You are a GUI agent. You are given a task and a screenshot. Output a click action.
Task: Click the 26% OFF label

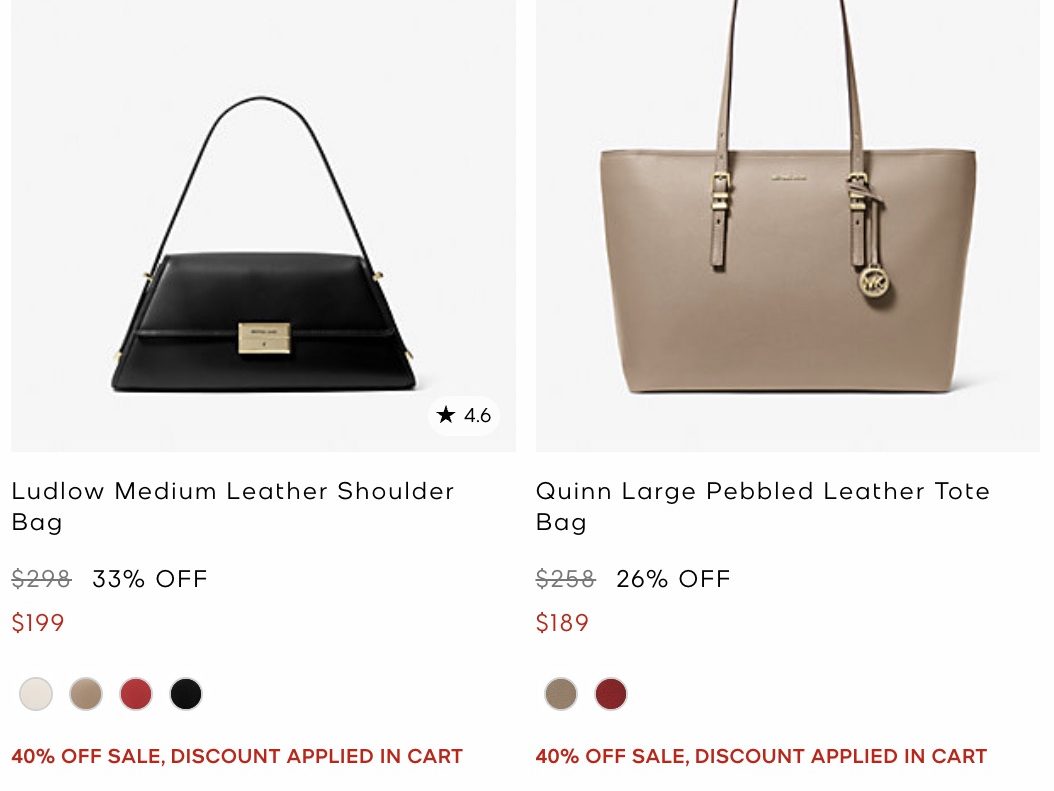click(x=673, y=579)
